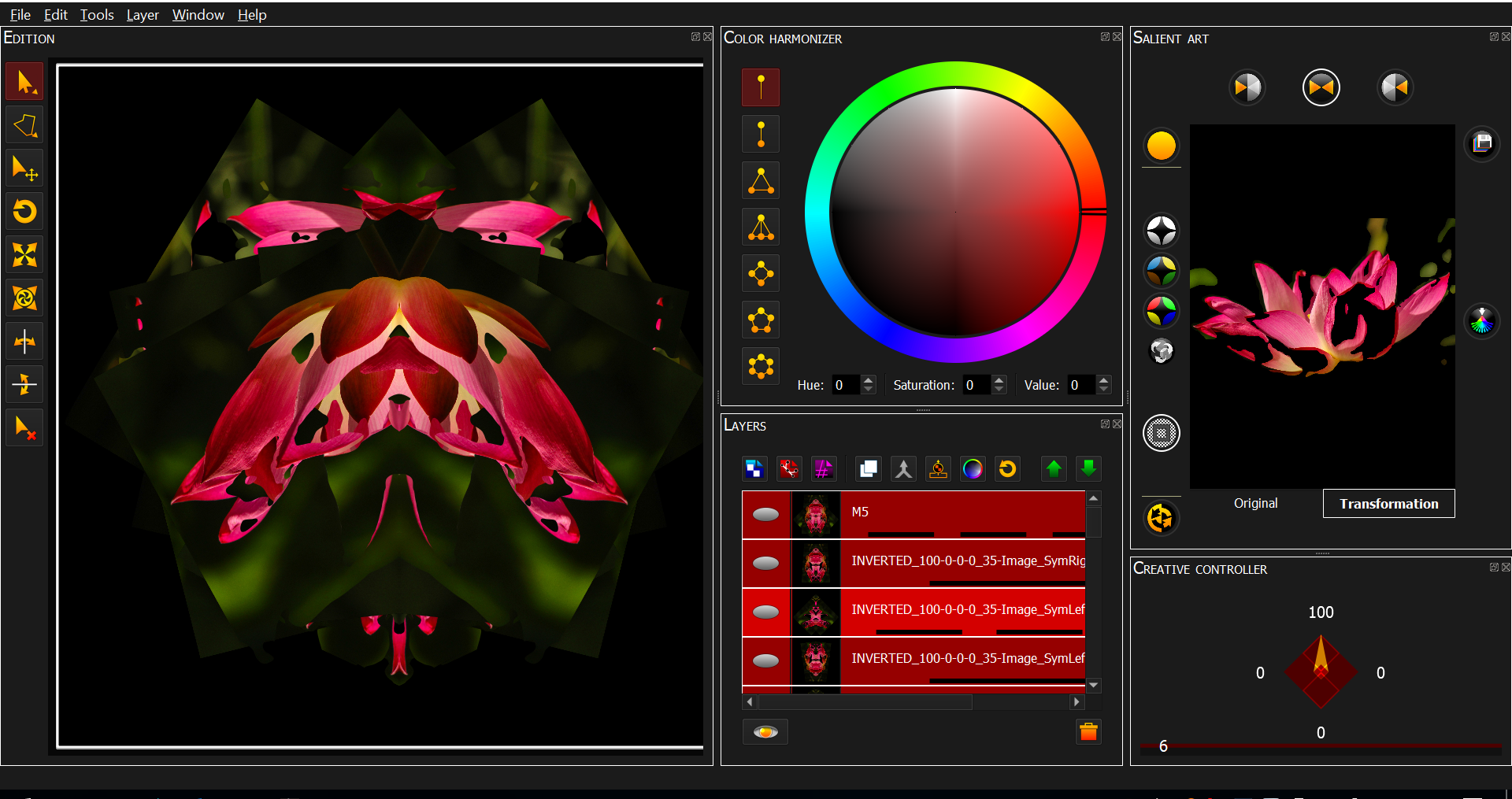Click the blue checker blend layer icon
Viewport: 1512px width, 799px height.
(x=754, y=469)
